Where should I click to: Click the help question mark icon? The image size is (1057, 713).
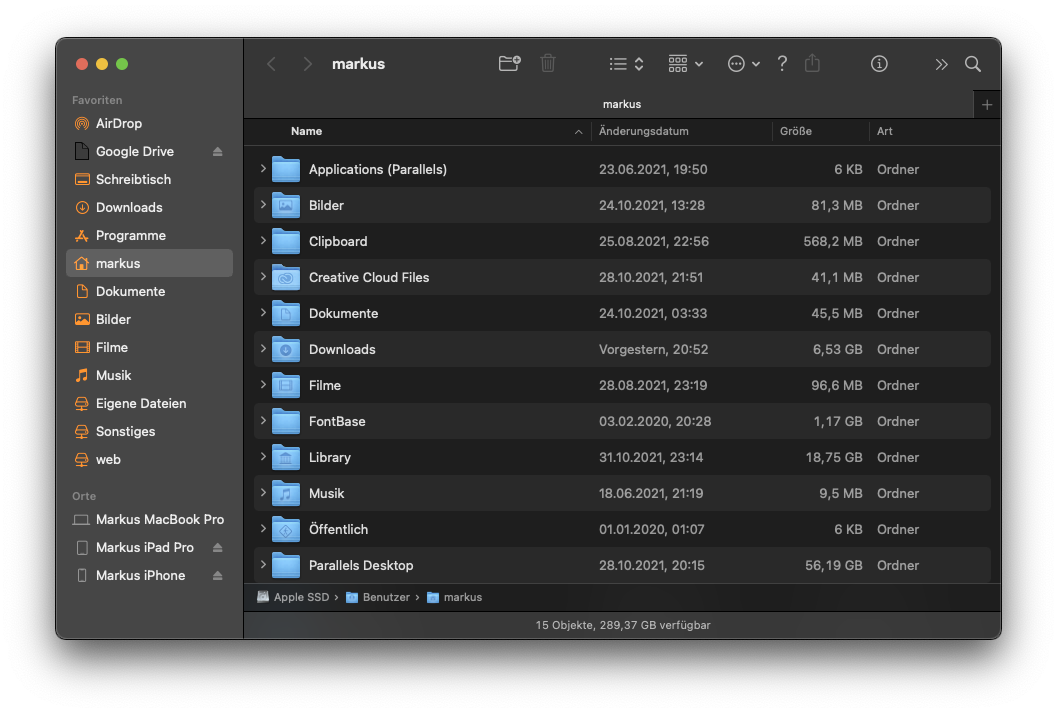[x=782, y=64]
